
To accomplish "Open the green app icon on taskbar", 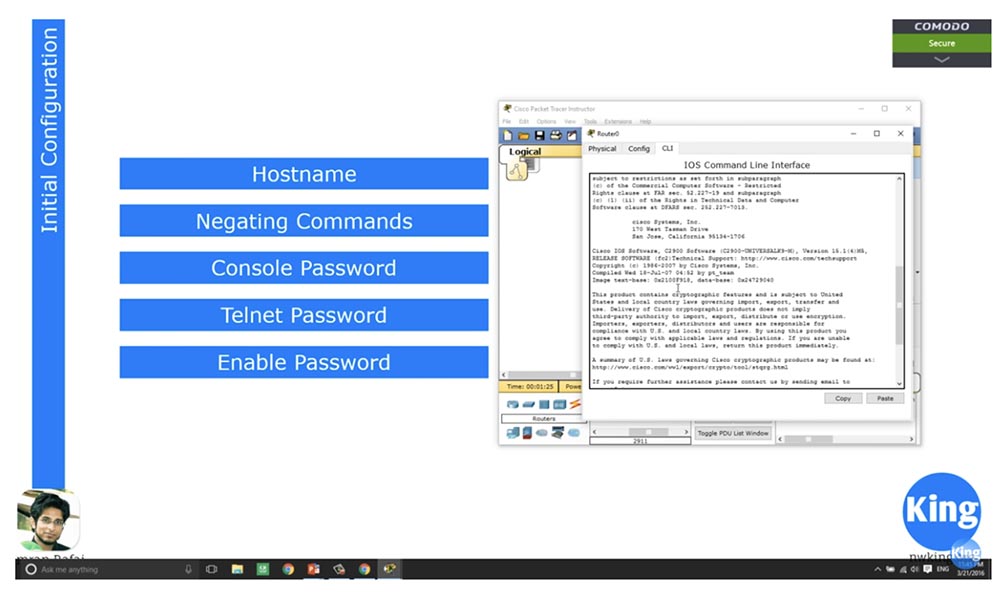I will coord(263,569).
